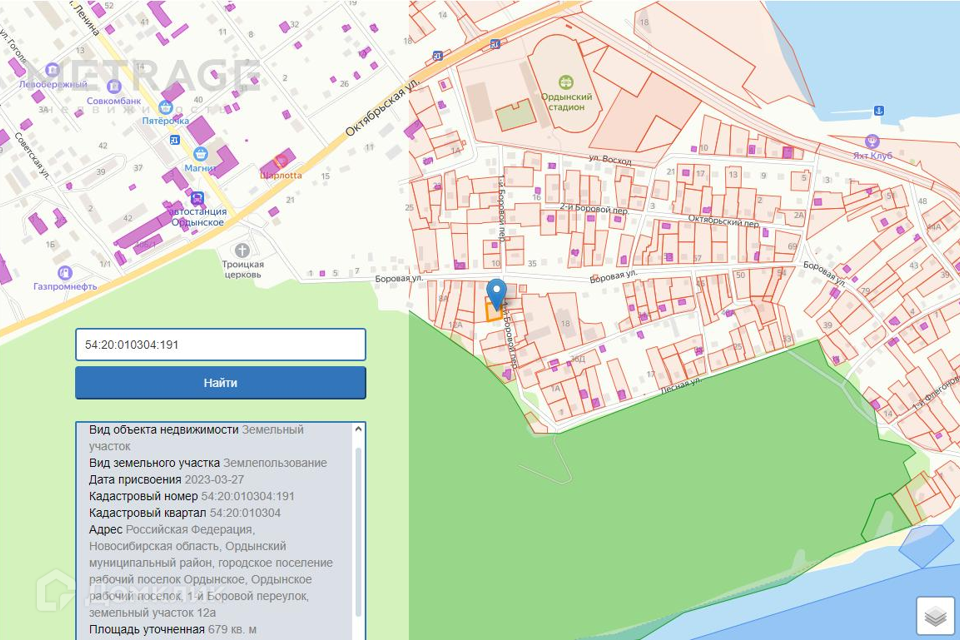Click the Шарлотта cafe marker

281,160
